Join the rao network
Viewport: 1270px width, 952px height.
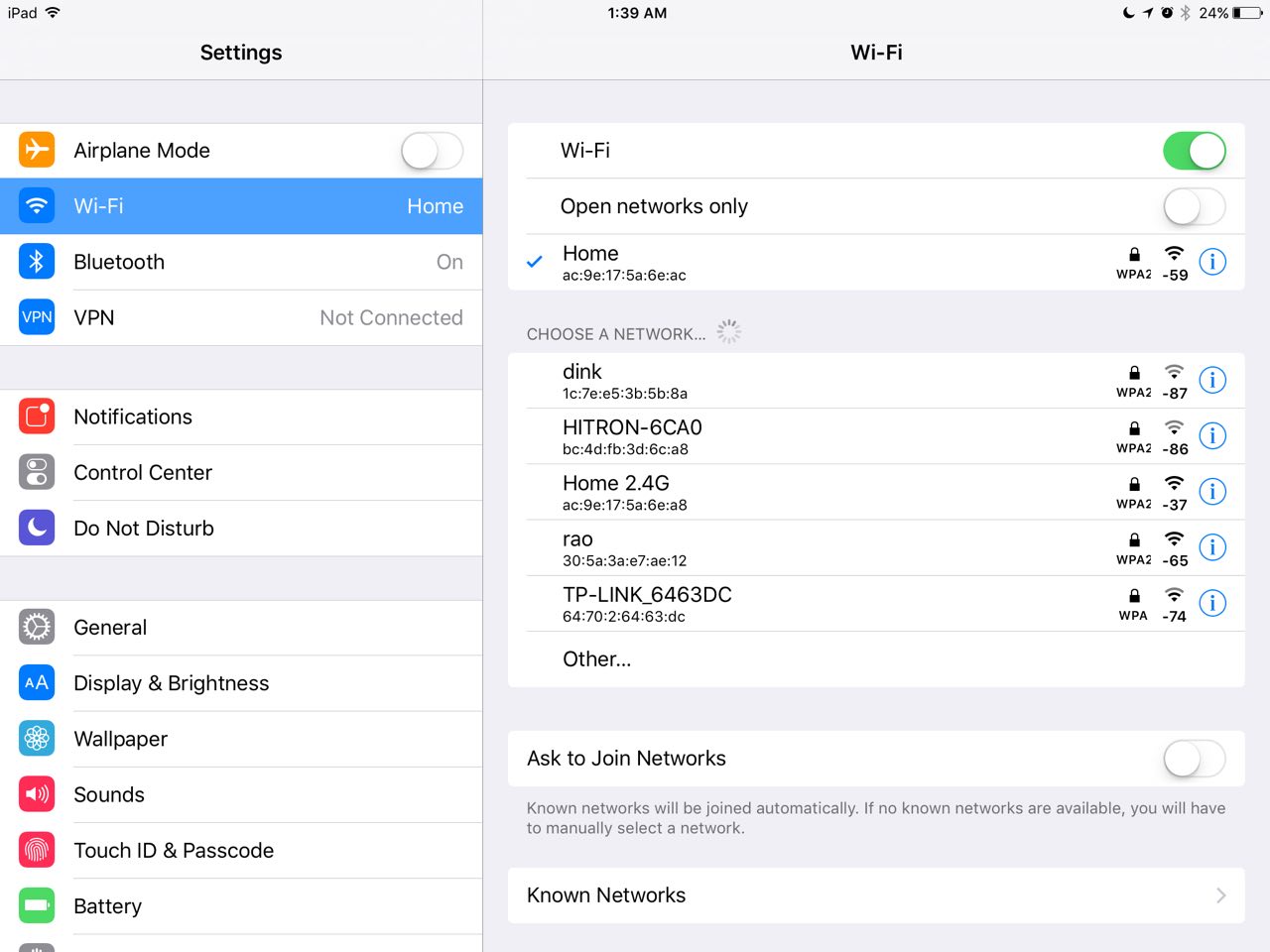tap(876, 547)
